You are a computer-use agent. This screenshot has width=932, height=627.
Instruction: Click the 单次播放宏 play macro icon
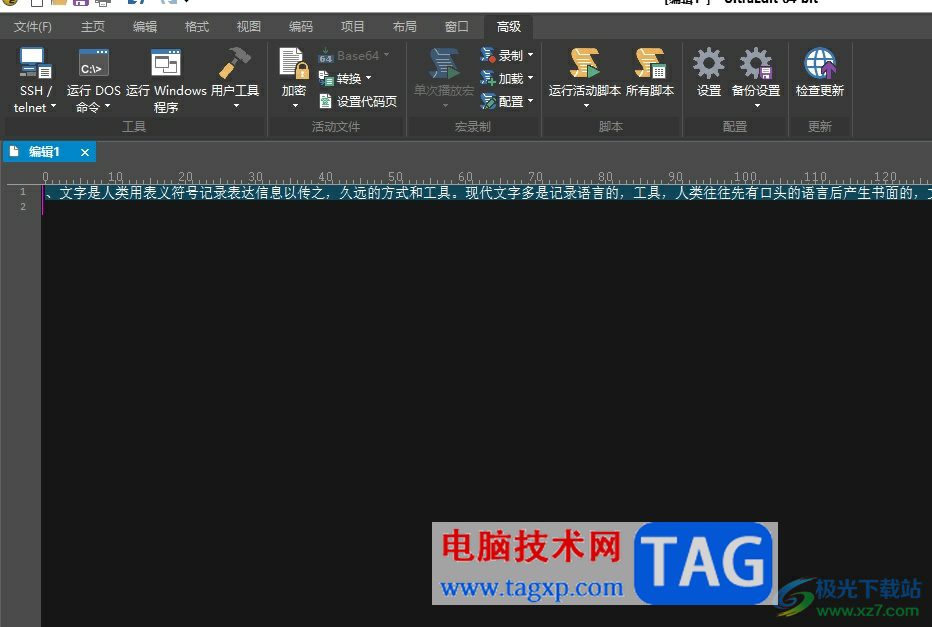(444, 63)
